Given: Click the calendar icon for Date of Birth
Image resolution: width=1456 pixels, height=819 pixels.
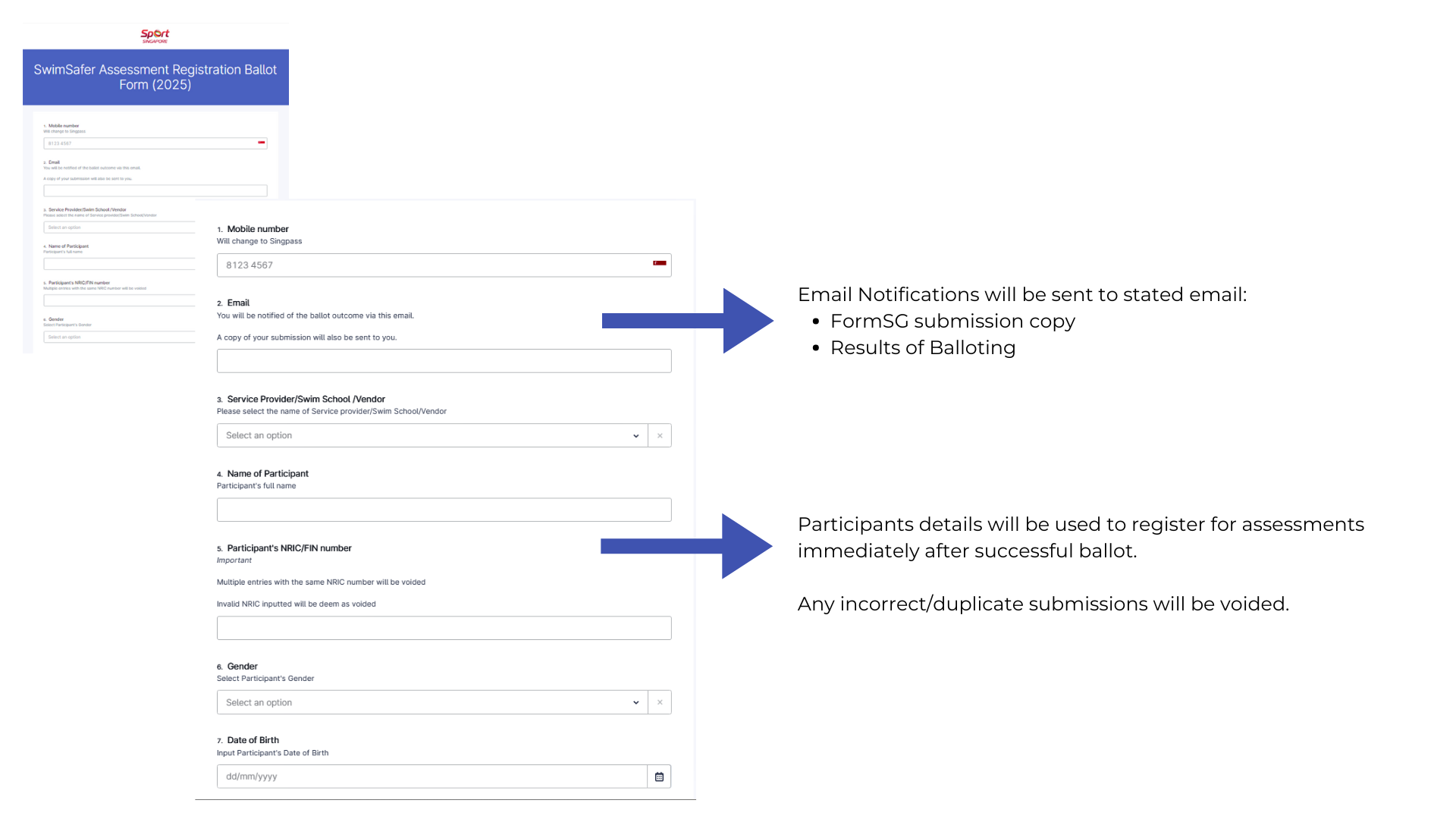Looking at the screenshot, I should point(659,776).
